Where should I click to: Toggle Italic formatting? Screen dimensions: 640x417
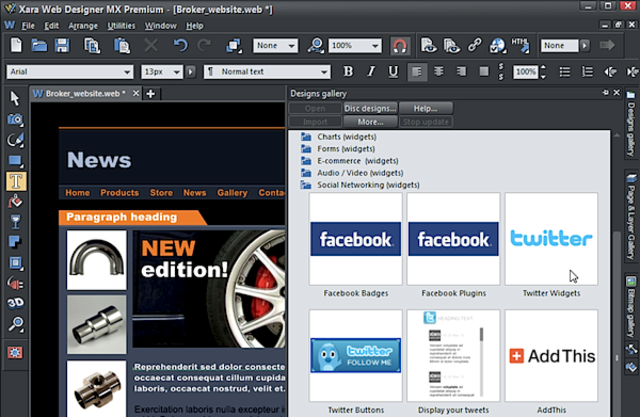pos(371,72)
